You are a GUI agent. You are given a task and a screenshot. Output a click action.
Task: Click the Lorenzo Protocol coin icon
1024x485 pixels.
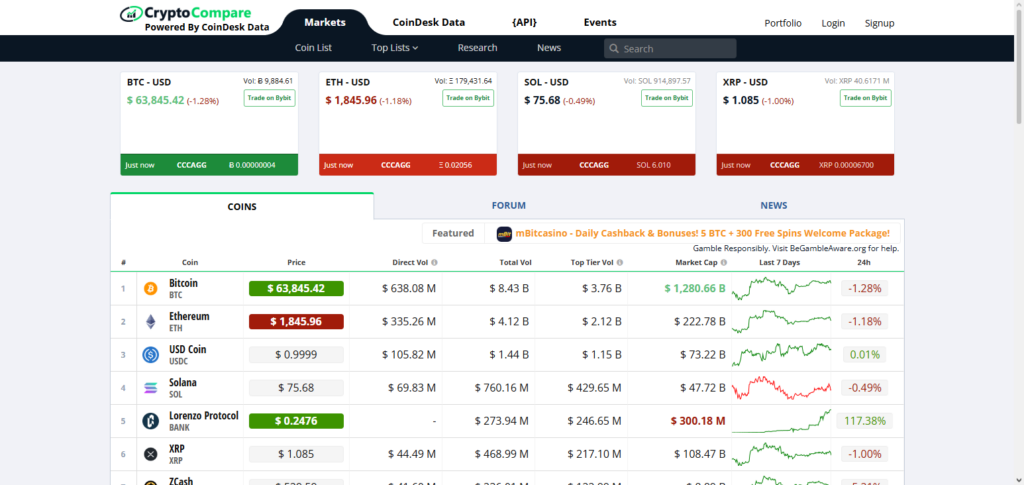150,421
